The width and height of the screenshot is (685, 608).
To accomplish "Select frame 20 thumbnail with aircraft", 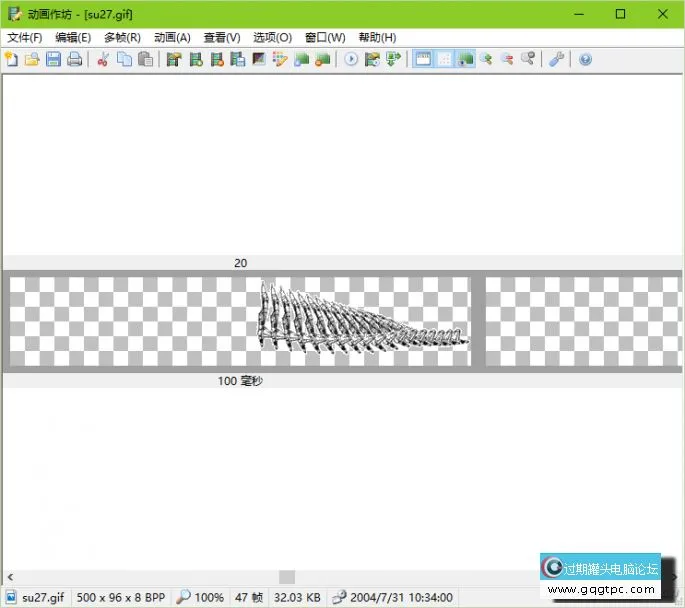I will [x=240, y=321].
